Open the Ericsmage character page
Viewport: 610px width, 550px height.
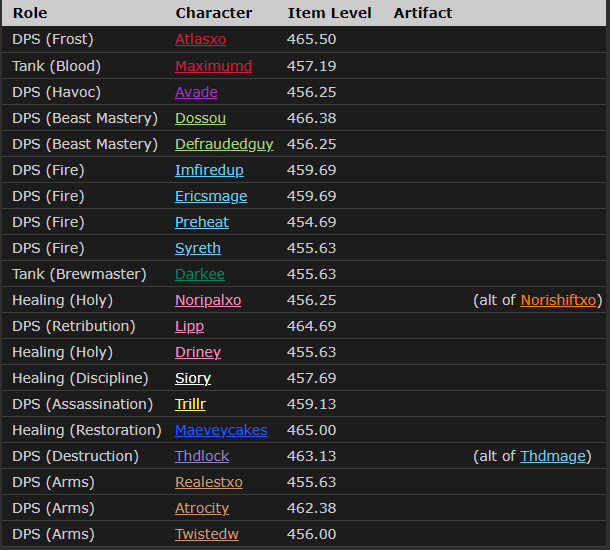point(211,196)
